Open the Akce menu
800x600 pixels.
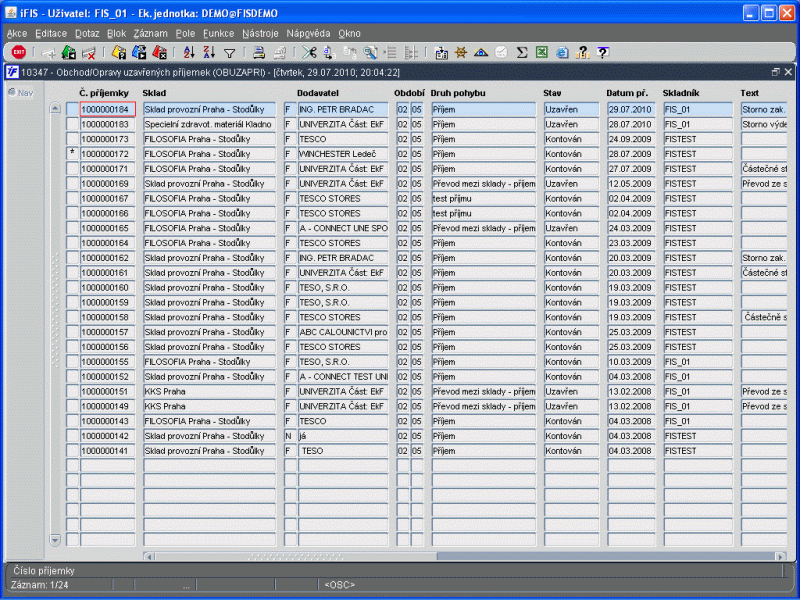pos(17,34)
